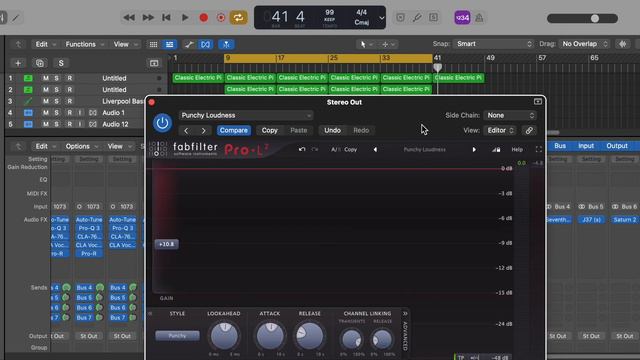Screen dimensions: 640x360
Task: Open the pointer tool menu
Action: 365,44
